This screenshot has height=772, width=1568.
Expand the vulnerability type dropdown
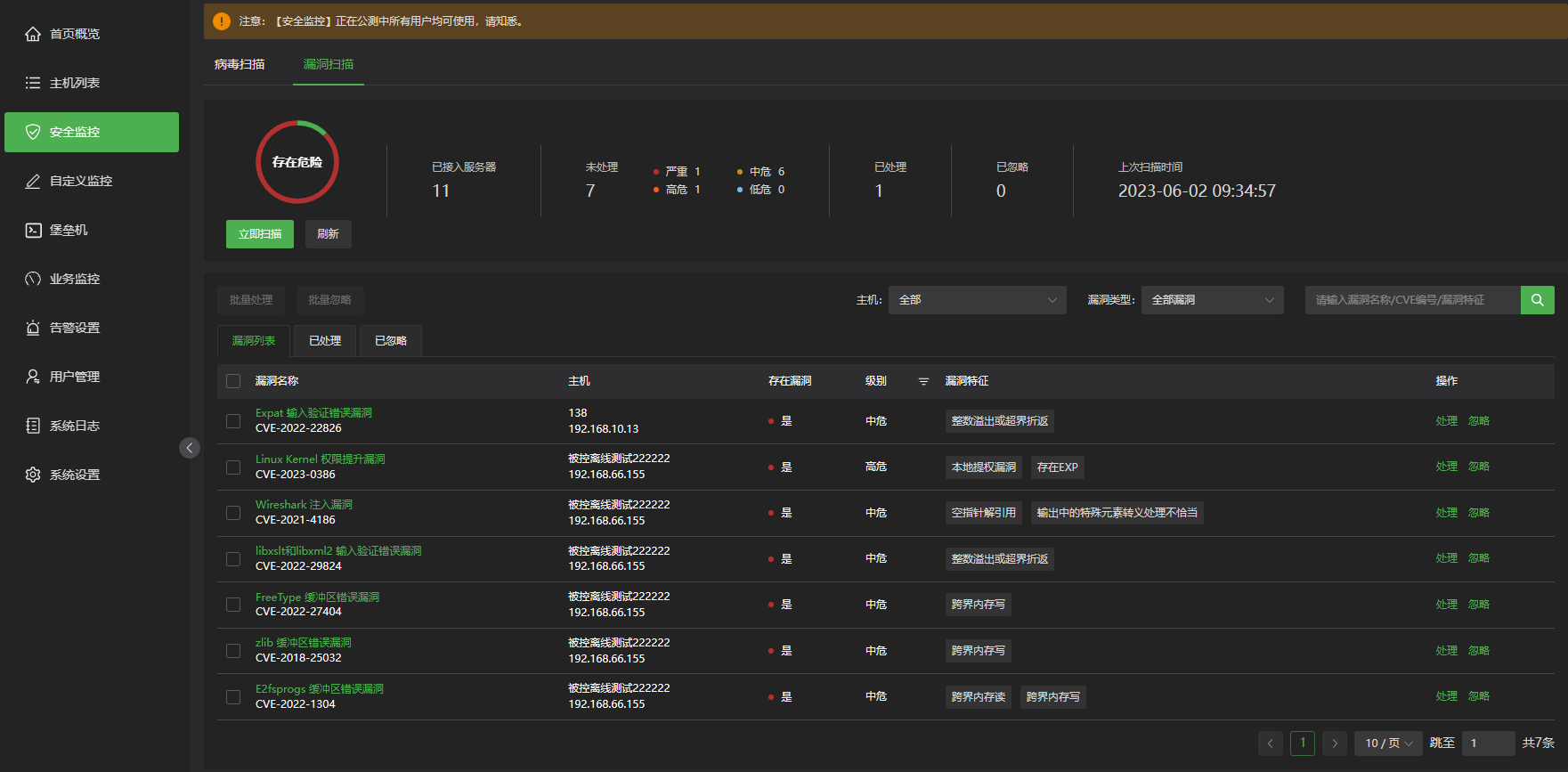click(x=1212, y=300)
